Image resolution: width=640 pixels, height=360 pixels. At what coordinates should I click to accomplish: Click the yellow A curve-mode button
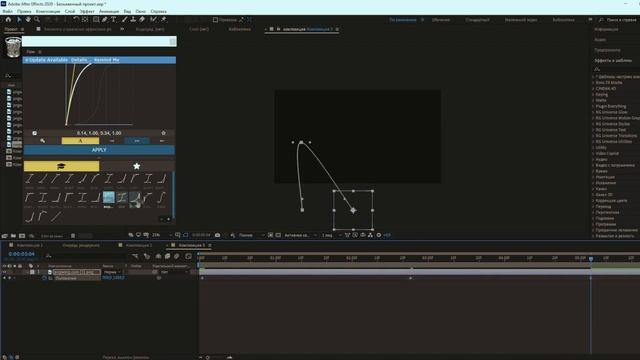(80, 141)
